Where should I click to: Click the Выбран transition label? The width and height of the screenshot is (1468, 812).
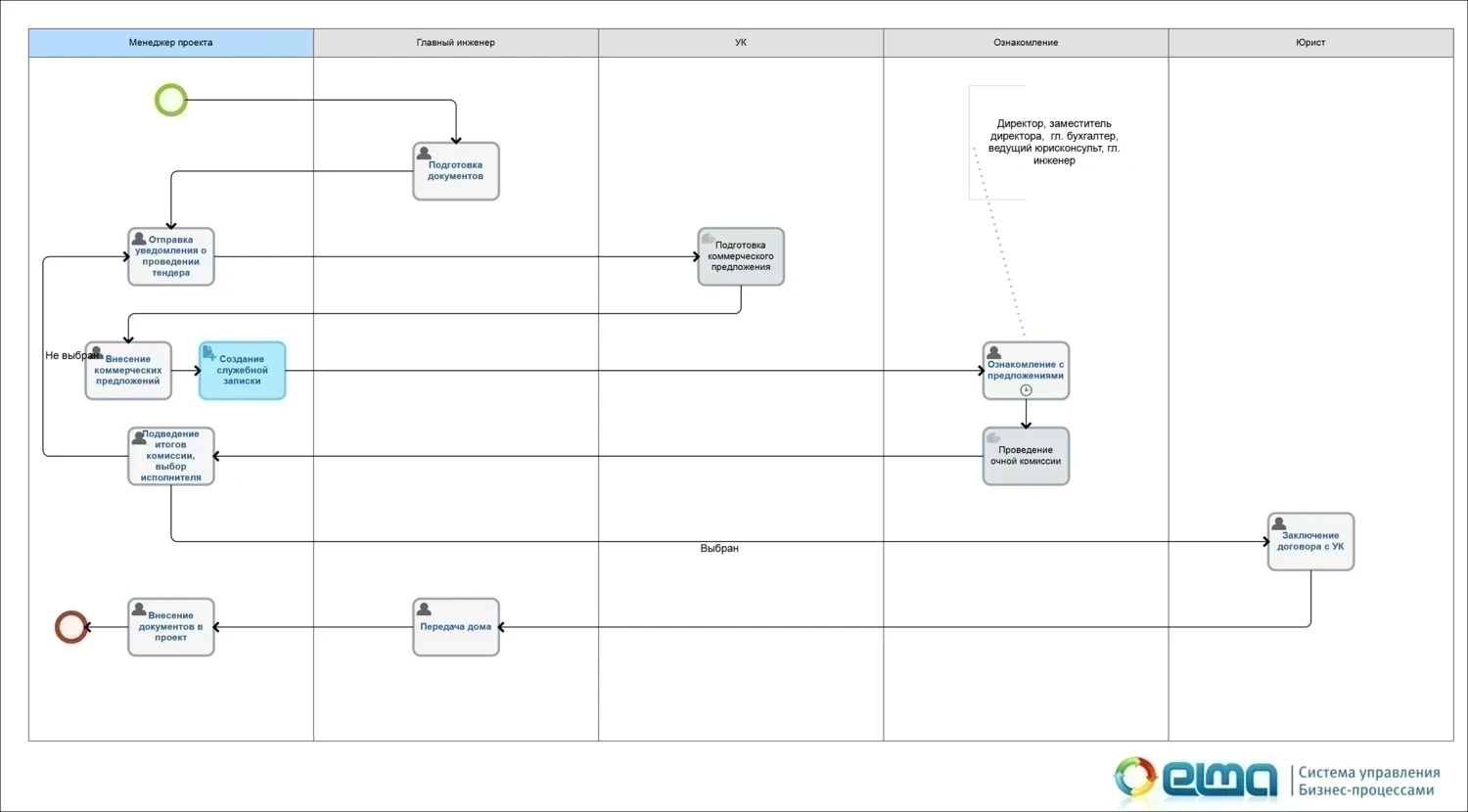719,549
